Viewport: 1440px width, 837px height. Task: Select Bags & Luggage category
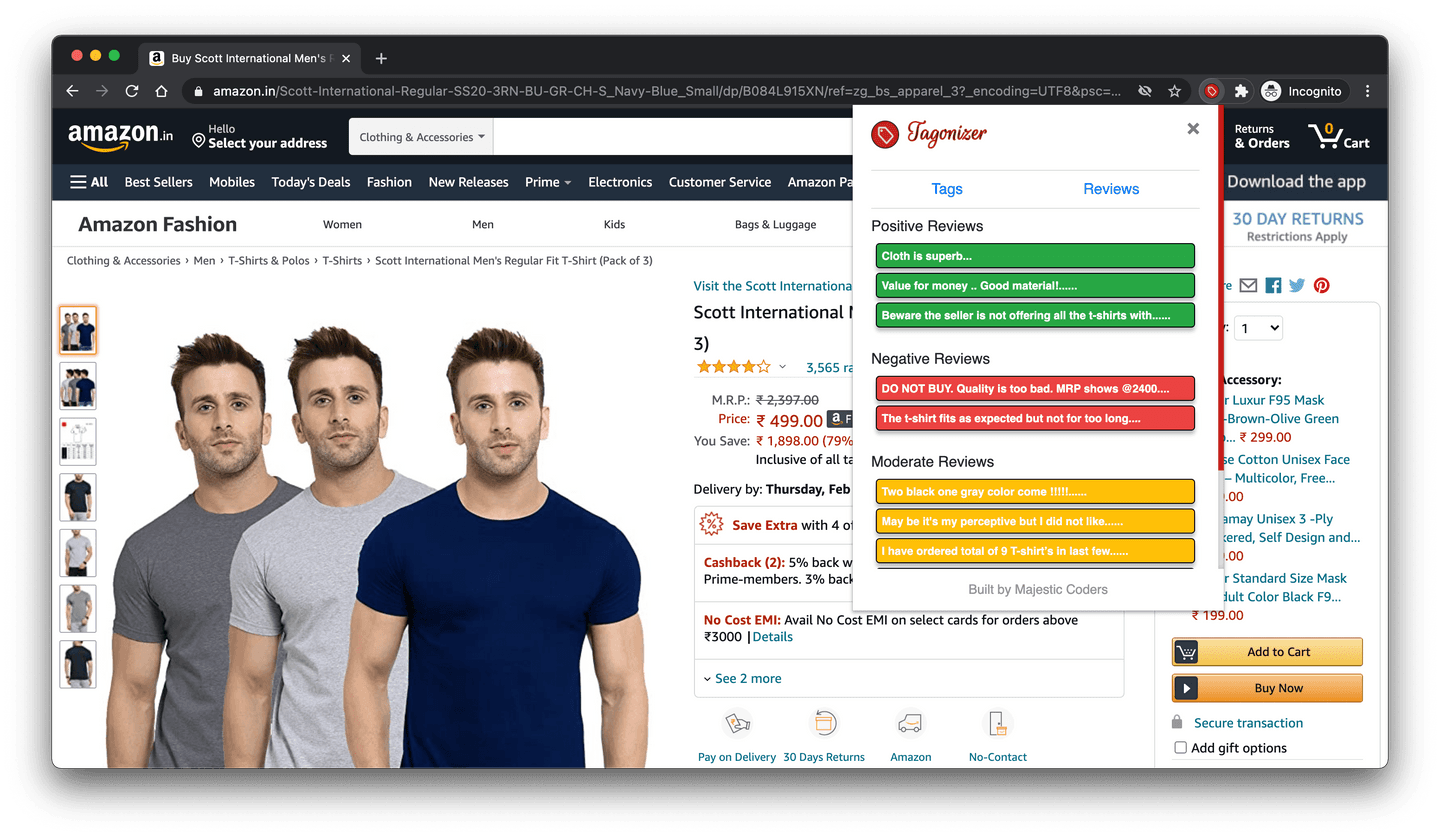point(775,224)
